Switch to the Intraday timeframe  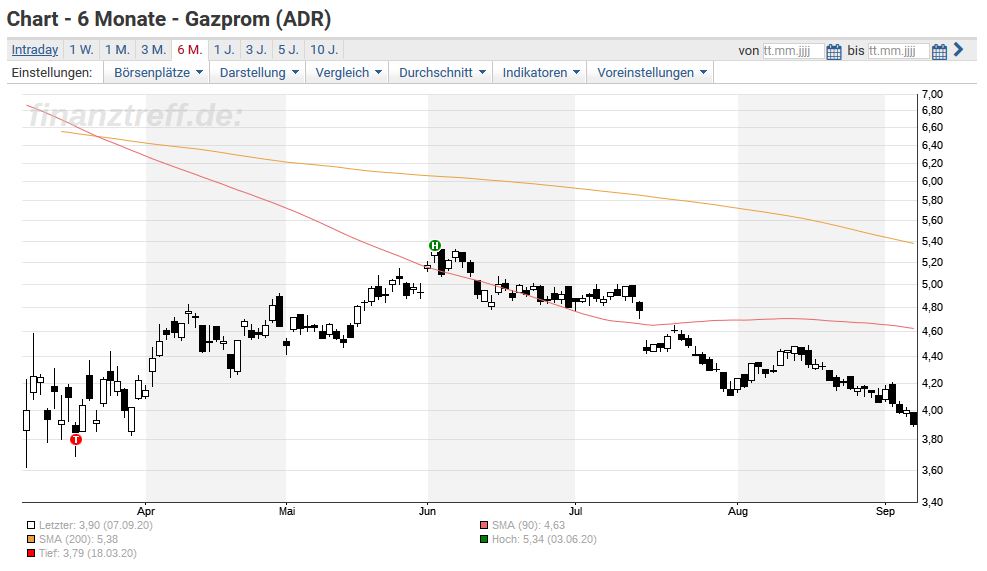click(35, 50)
